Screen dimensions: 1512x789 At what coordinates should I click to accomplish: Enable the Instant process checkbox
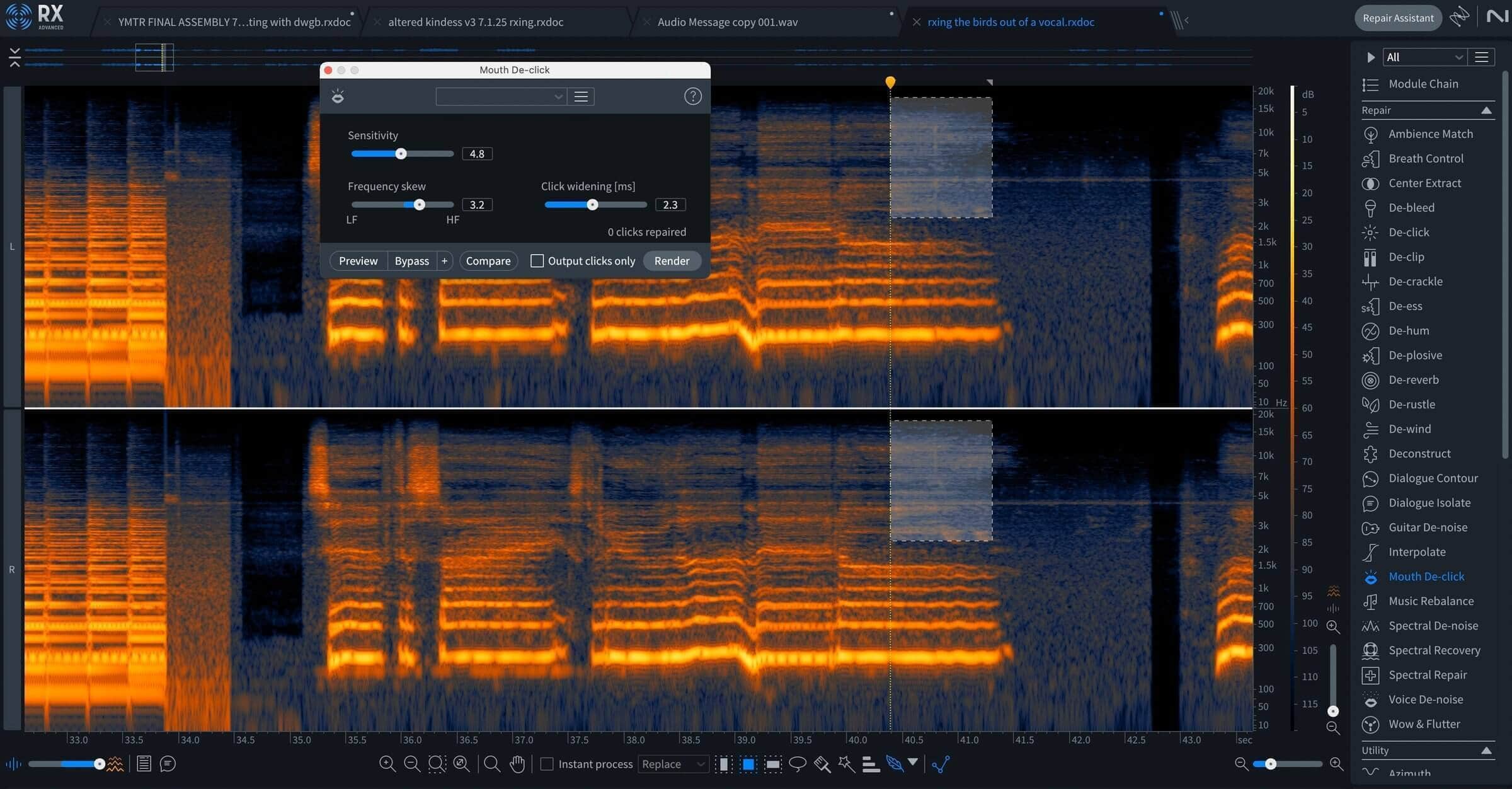click(x=547, y=764)
